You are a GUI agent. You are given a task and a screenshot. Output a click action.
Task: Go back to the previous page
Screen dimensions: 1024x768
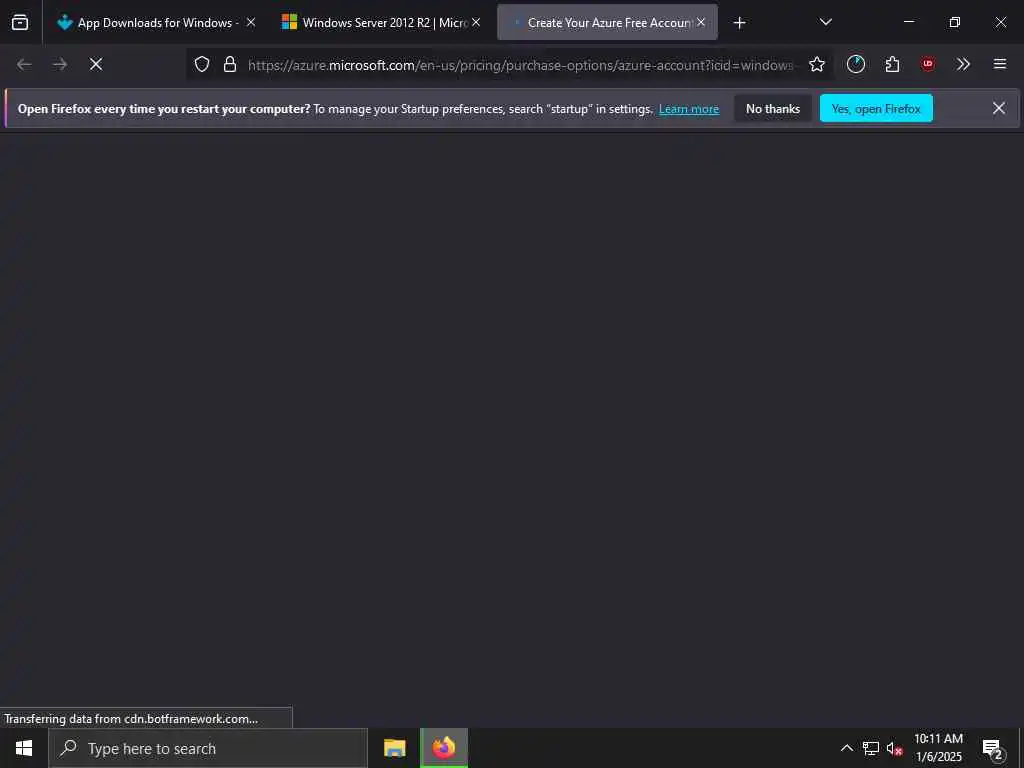[24, 64]
